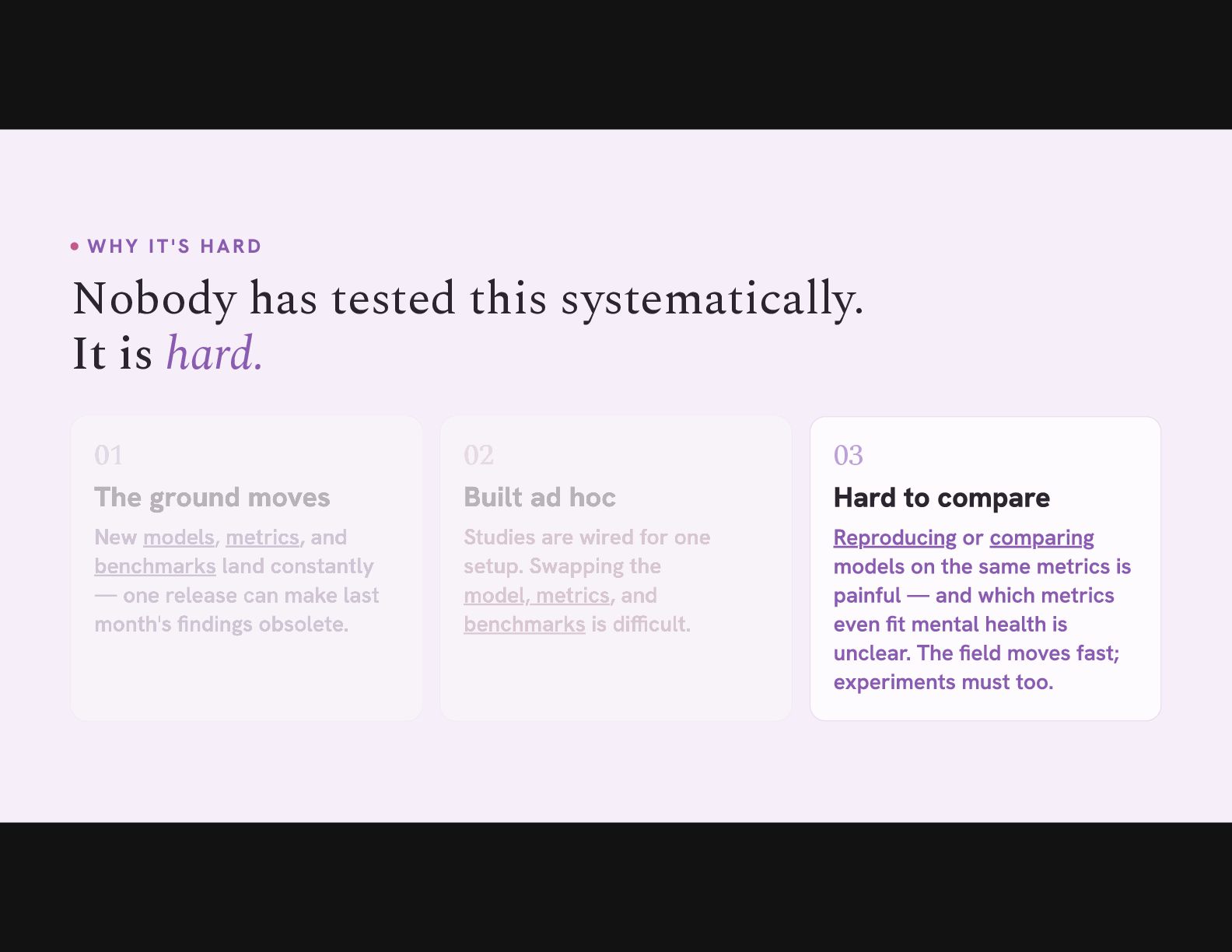Viewport: 1232px width, 952px height.
Task: Follow the 'benchmarks' link in first card
Action: click(155, 566)
